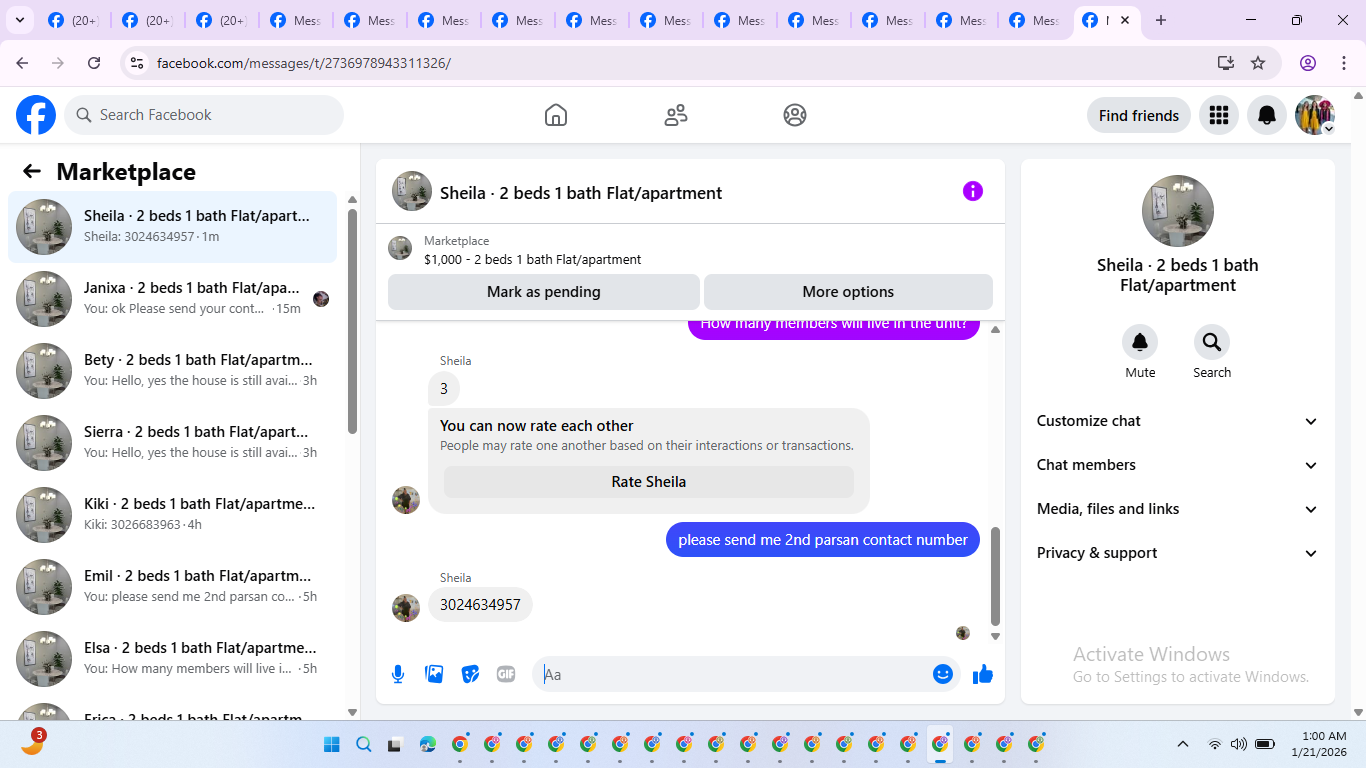Open the account profile picture menu
Viewport: 1366px width, 768px height.
pyautogui.click(x=1315, y=115)
